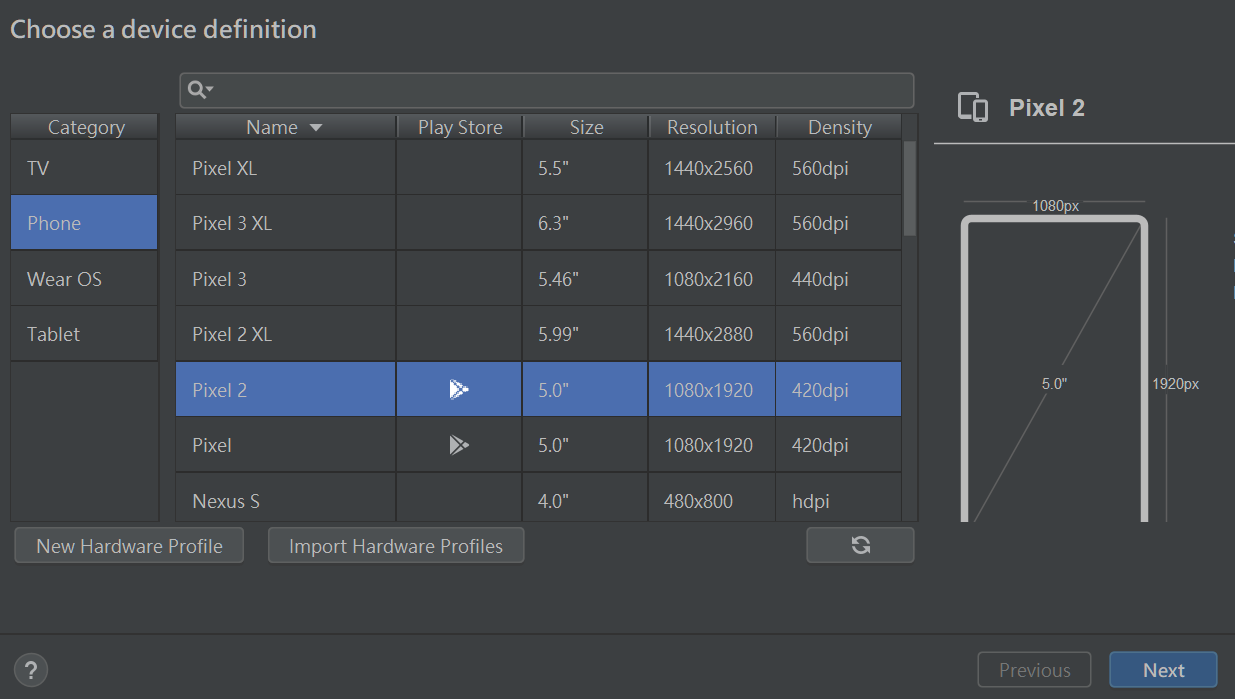
Task: Choose the Phone category
Action: click(84, 223)
